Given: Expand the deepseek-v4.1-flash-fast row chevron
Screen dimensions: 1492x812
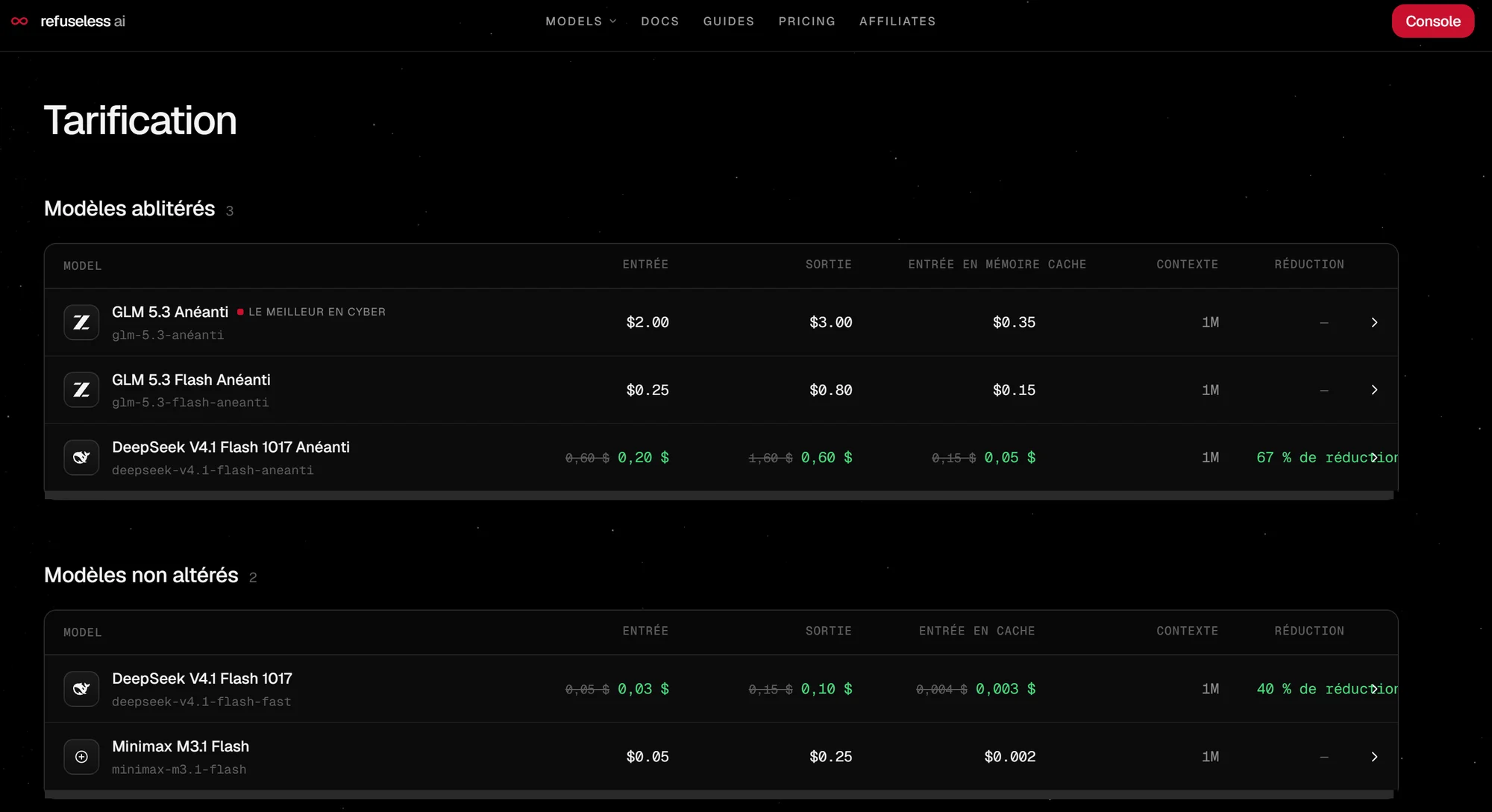Looking at the screenshot, I should tap(1374, 689).
